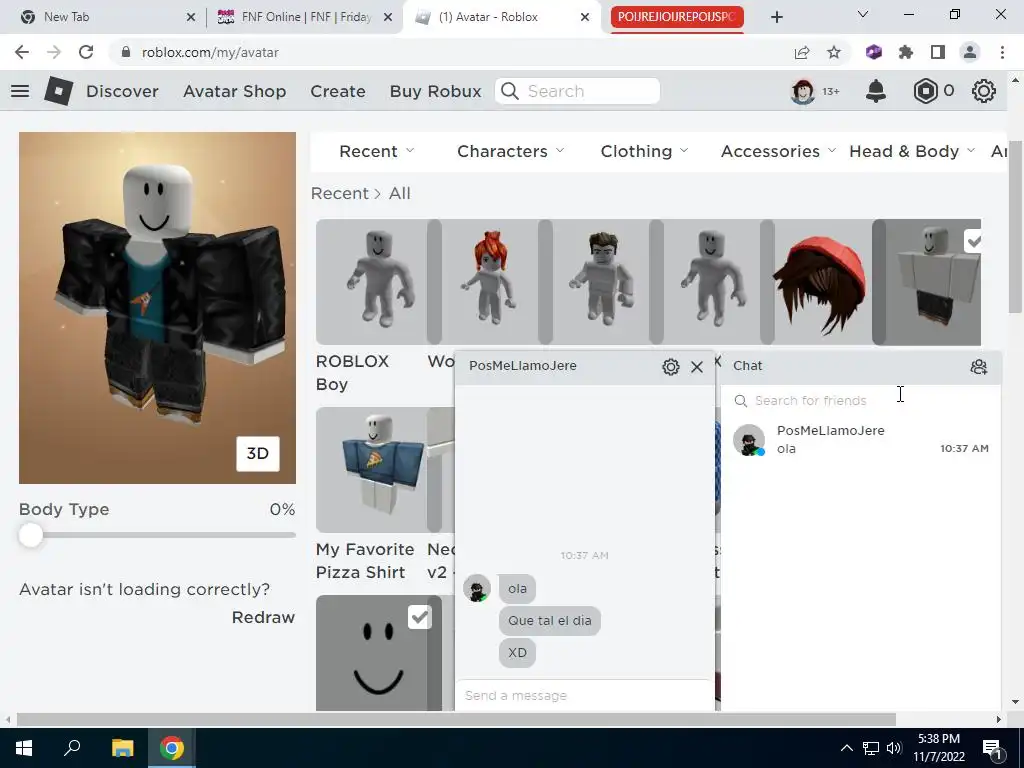The image size is (1024, 768).
Task: Expand the Head & Body dropdown
Action: click(x=912, y=152)
